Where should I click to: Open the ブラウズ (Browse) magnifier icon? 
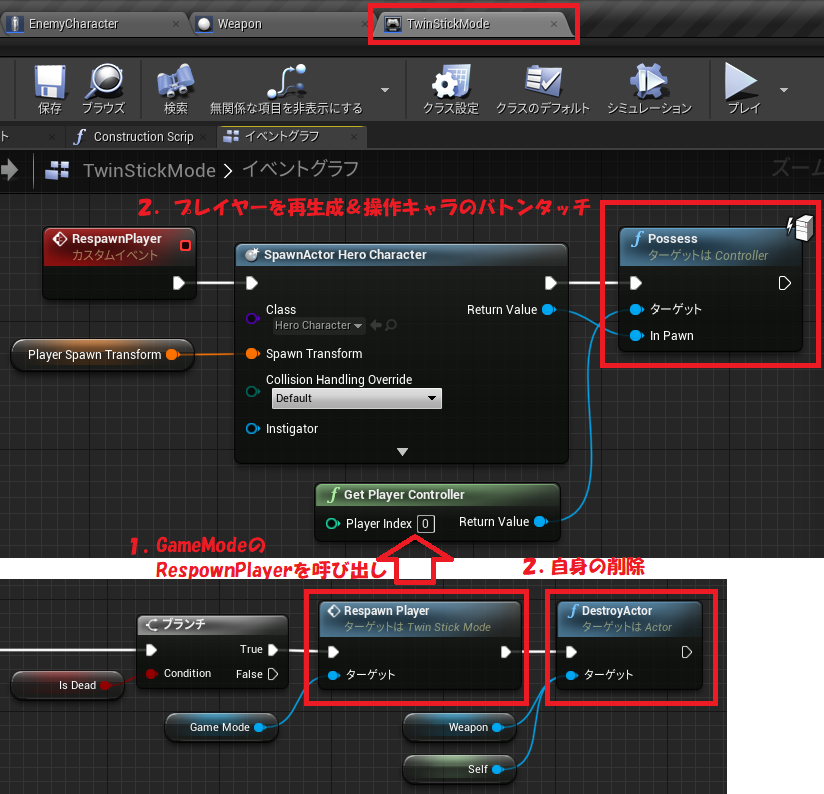pyautogui.click(x=104, y=81)
